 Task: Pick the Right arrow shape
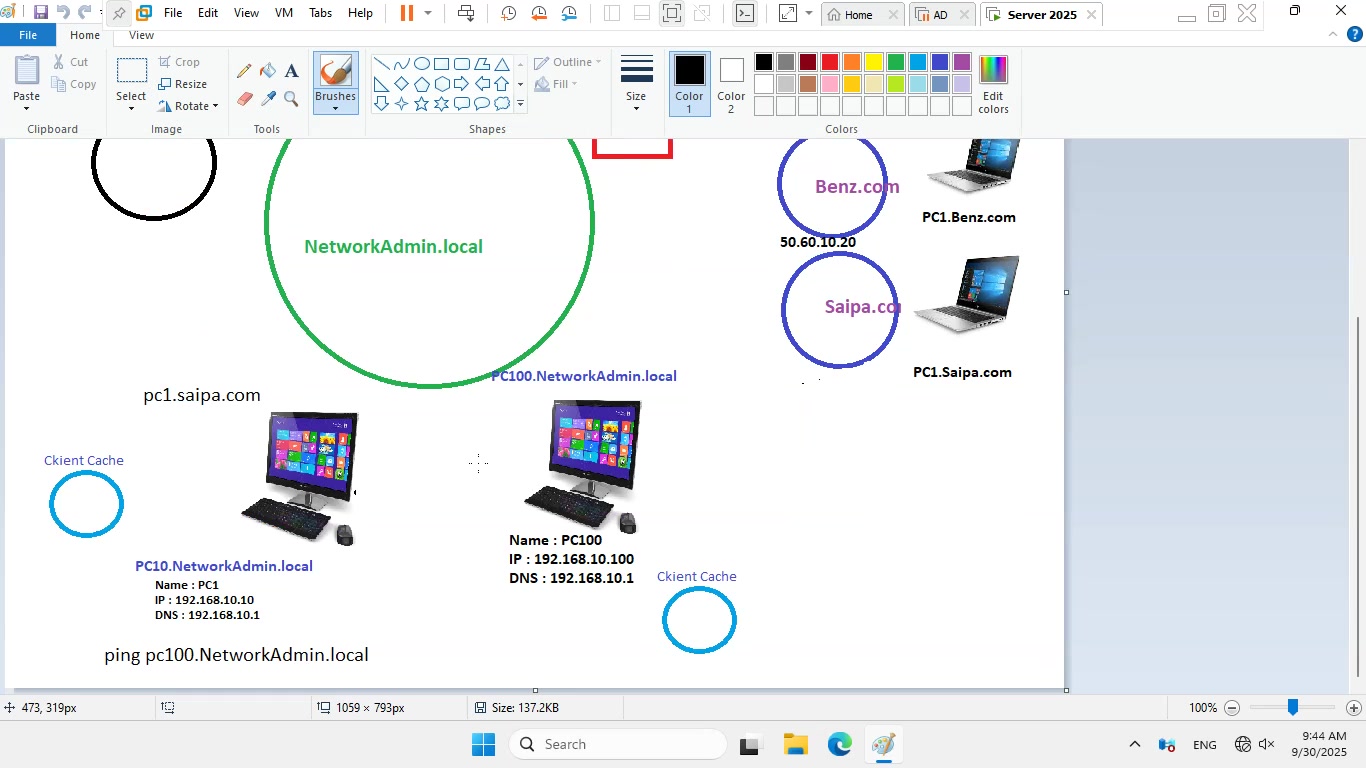[x=461, y=83]
